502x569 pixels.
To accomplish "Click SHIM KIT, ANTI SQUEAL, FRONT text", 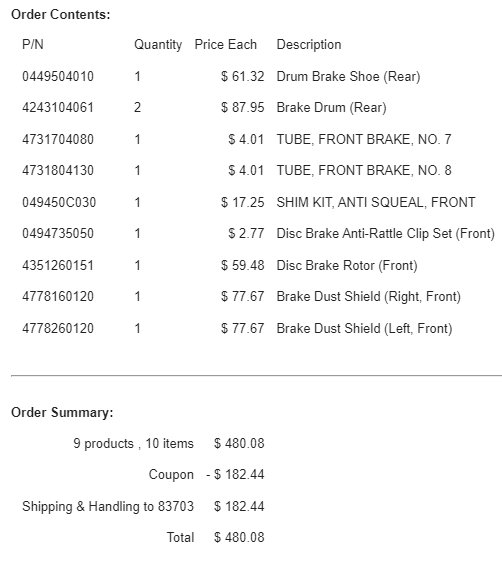I will (x=376, y=202).
